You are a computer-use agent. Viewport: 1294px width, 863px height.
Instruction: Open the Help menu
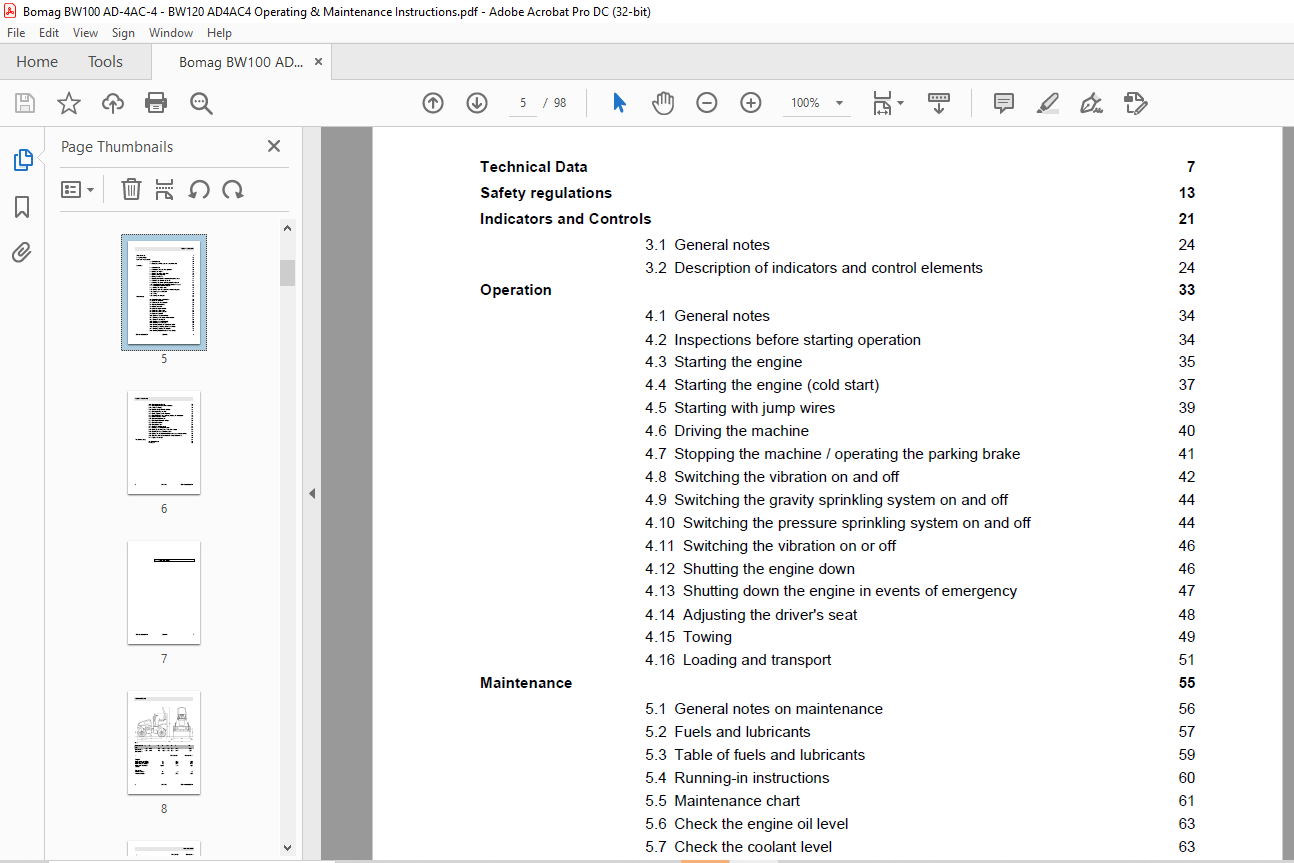pyautogui.click(x=219, y=33)
